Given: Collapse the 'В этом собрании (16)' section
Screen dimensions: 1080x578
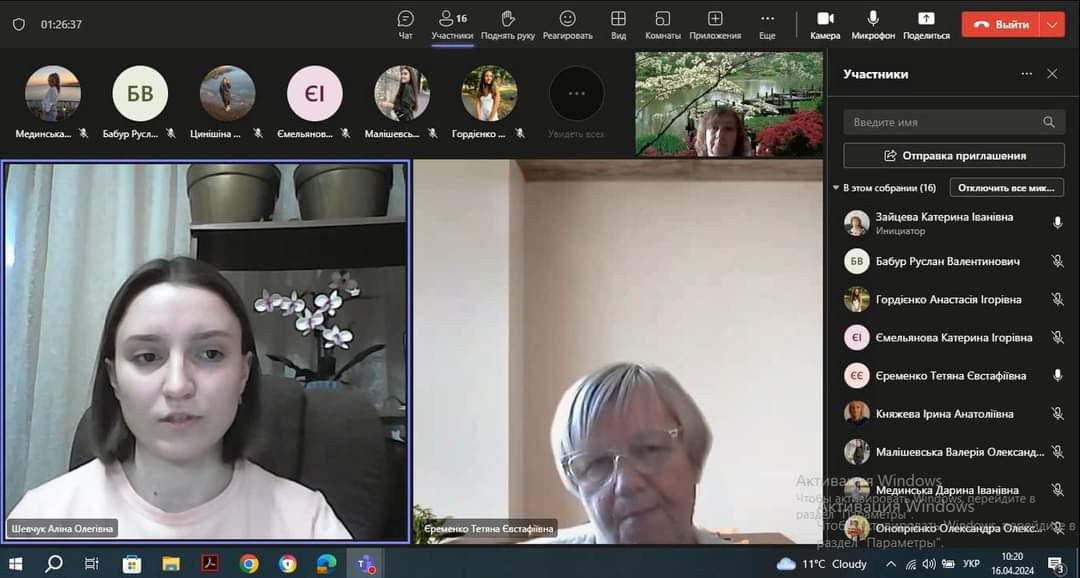Looking at the screenshot, I should click(836, 187).
